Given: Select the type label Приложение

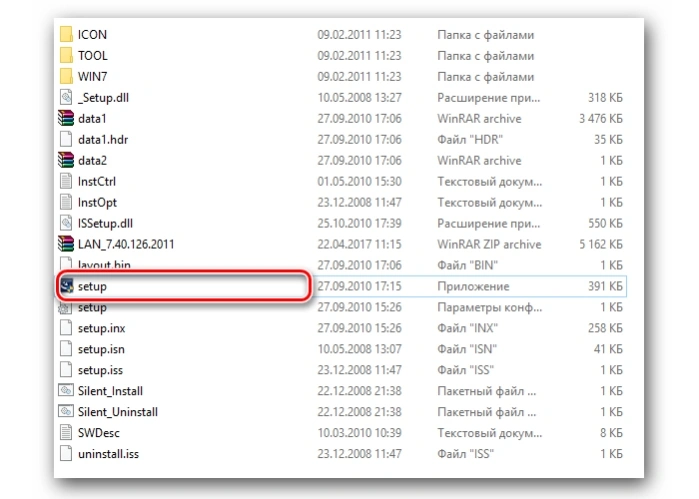Looking at the screenshot, I should coord(473,286).
